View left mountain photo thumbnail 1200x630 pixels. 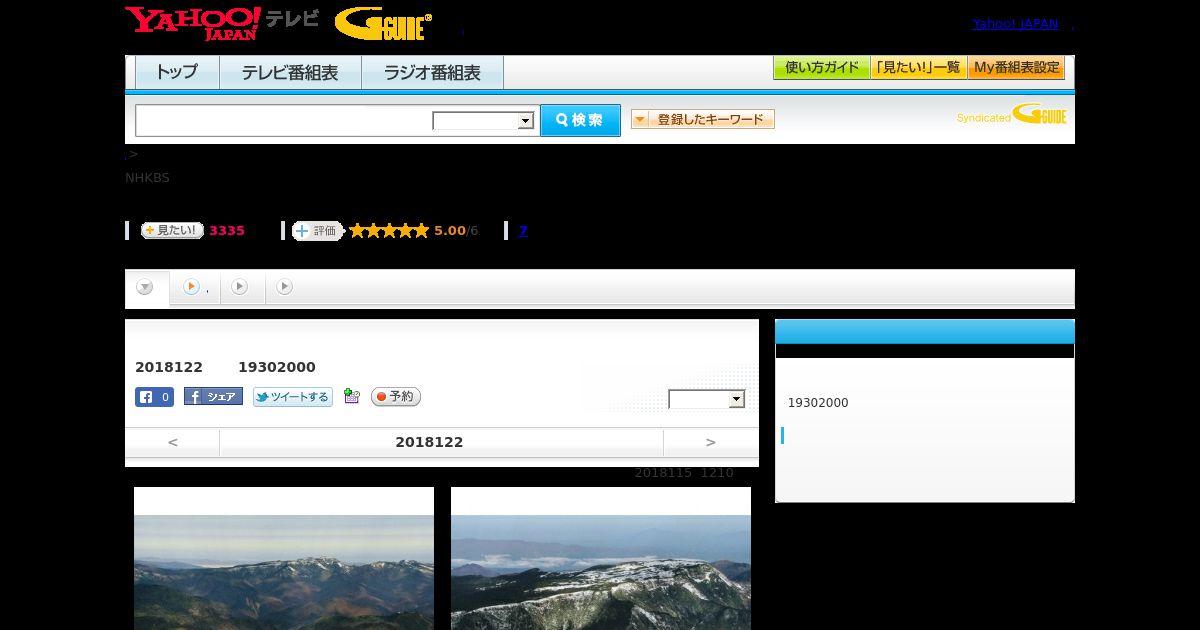click(284, 558)
